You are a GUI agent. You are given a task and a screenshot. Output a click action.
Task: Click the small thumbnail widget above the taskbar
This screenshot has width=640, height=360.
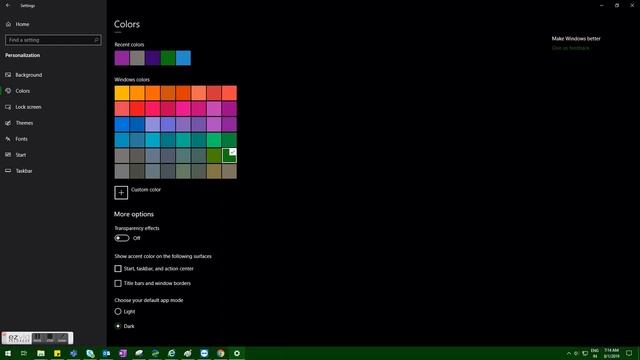[37, 338]
